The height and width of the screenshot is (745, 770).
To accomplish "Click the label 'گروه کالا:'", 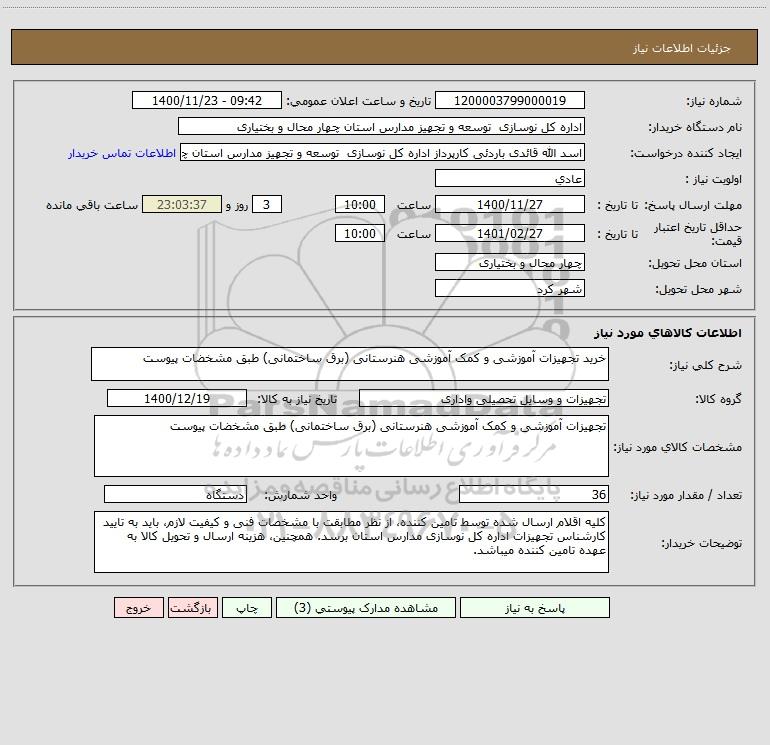I will [718, 399].
